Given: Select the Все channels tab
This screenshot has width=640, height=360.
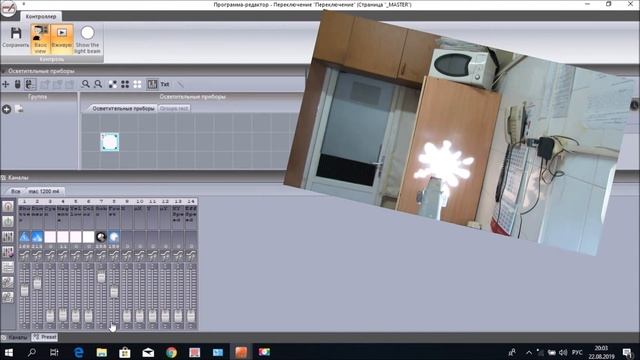Looking at the screenshot, I should coord(16,191).
